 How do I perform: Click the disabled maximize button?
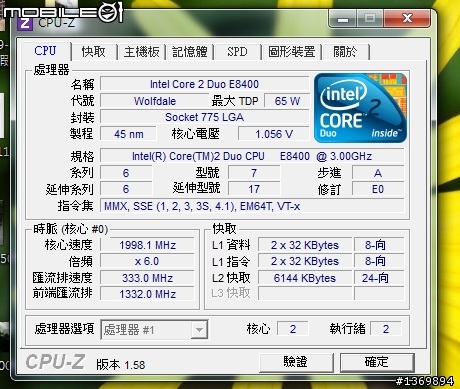click(370, 18)
